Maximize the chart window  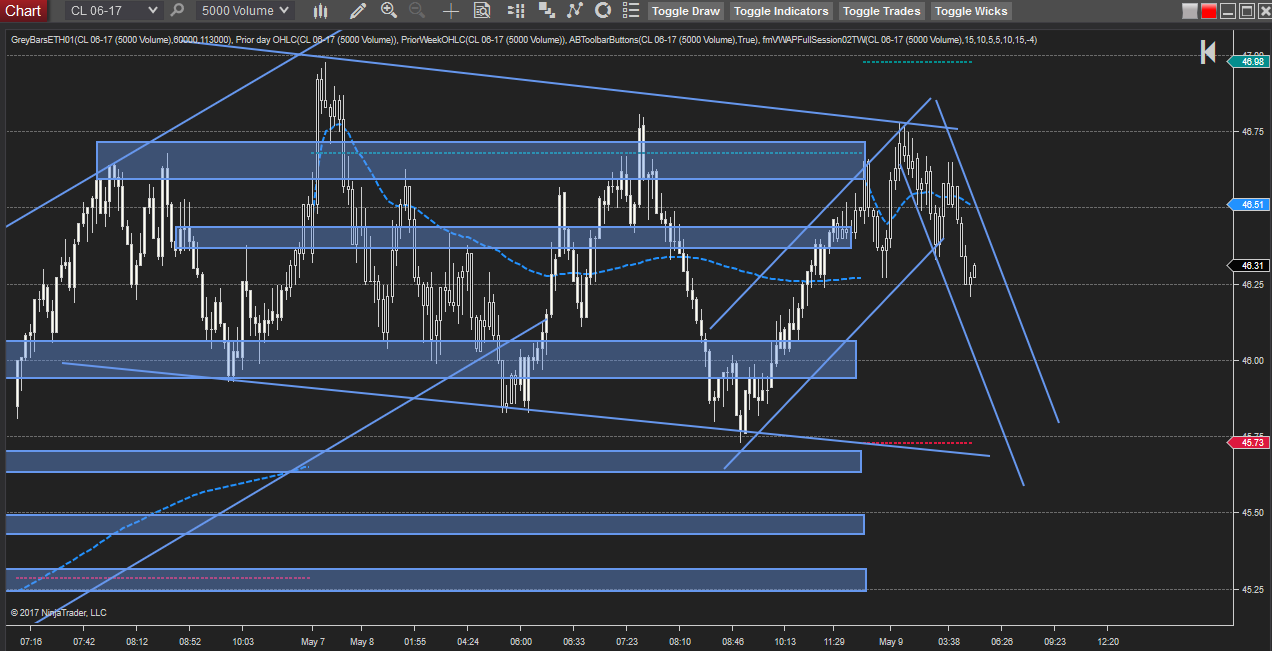pos(1246,12)
